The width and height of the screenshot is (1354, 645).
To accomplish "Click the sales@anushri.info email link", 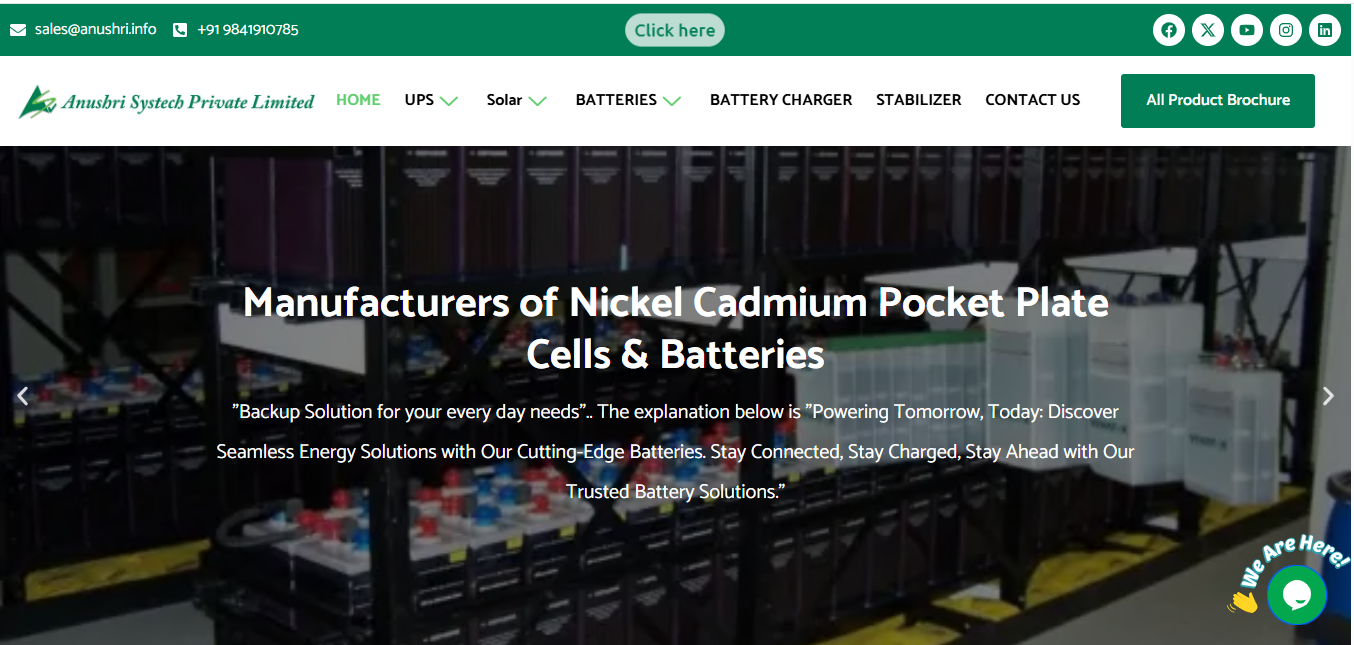I will point(96,29).
